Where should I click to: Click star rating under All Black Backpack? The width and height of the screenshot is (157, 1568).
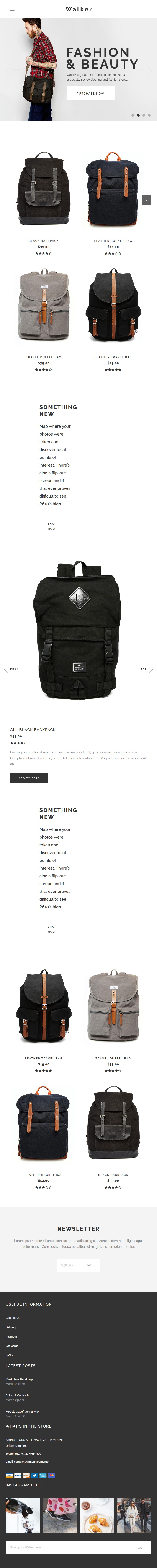point(19,743)
